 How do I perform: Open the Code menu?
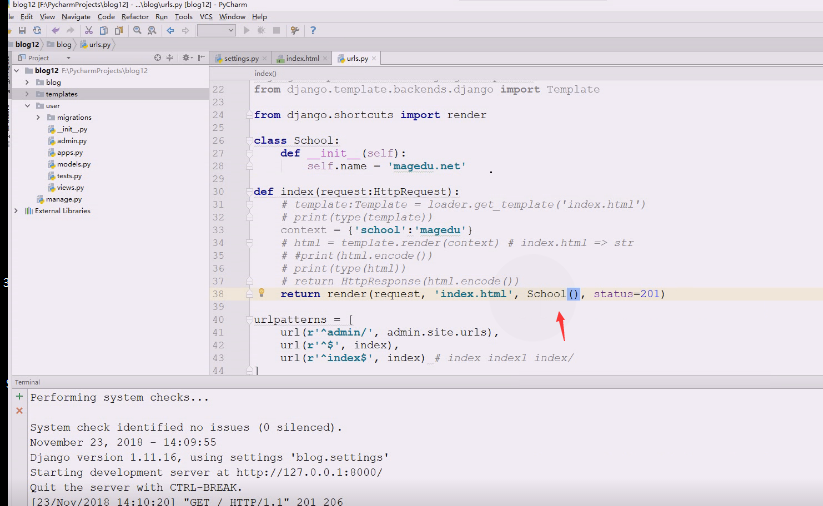pos(106,17)
